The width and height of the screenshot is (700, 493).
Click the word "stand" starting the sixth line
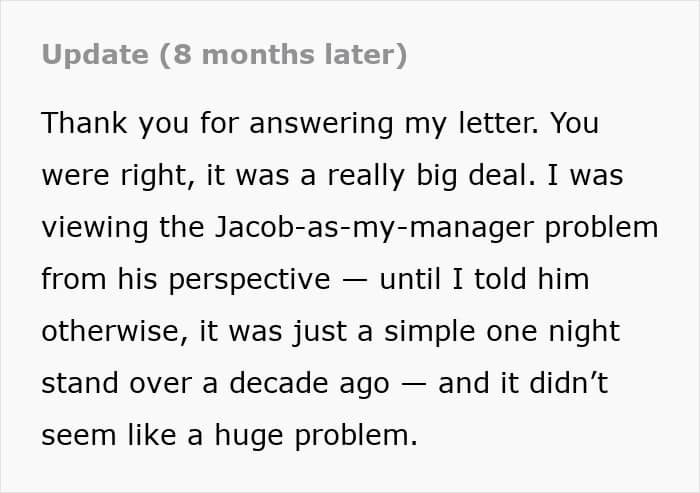click(80, 384)
